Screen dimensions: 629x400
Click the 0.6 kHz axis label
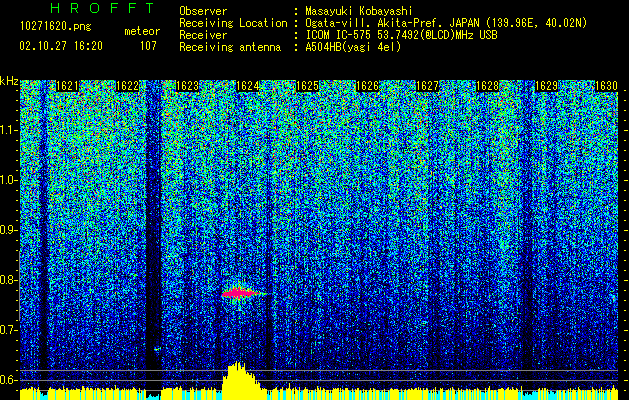click(x=9, y=380)
